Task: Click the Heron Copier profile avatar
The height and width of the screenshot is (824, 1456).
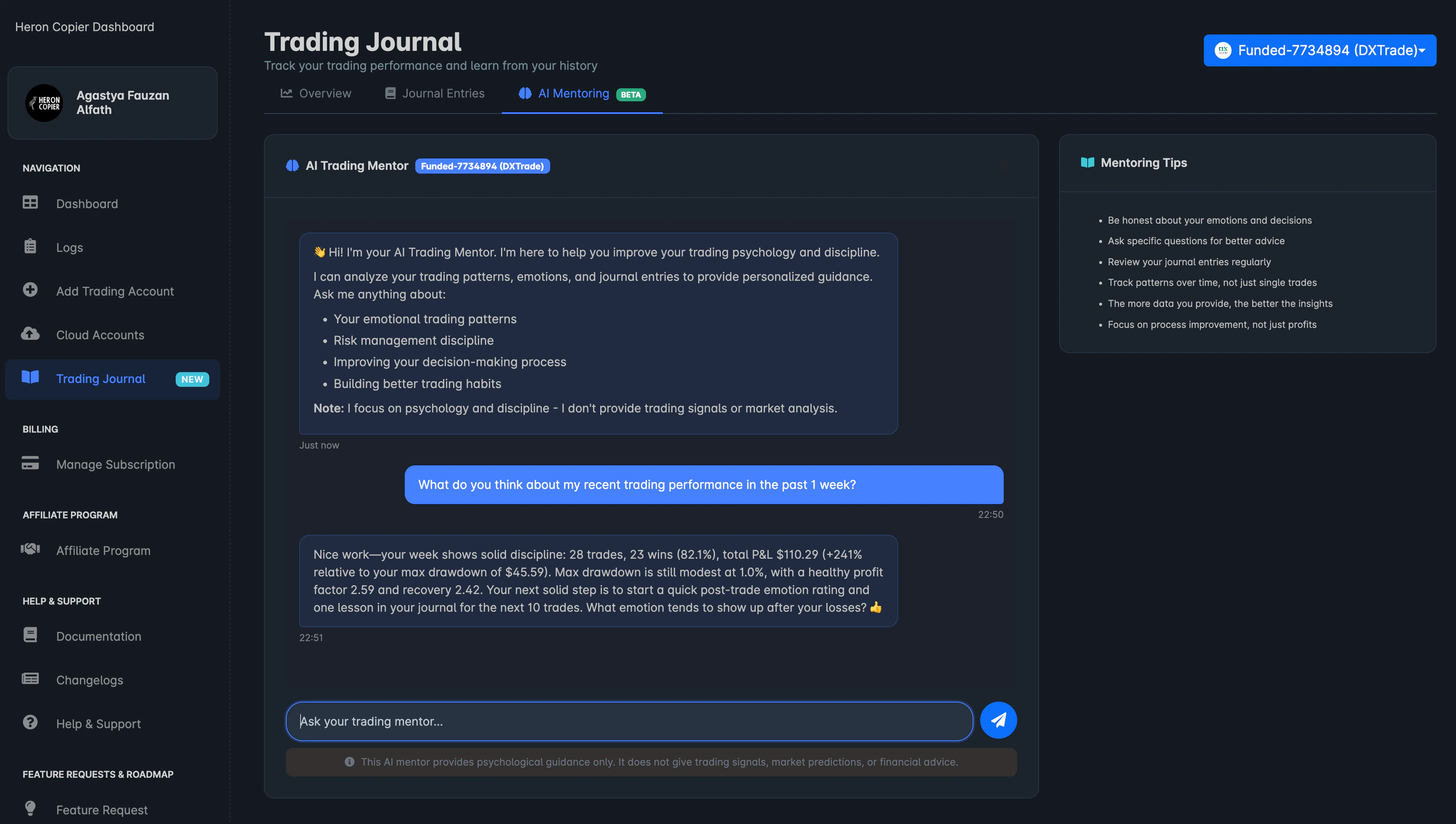Action: tap(44, 103)
